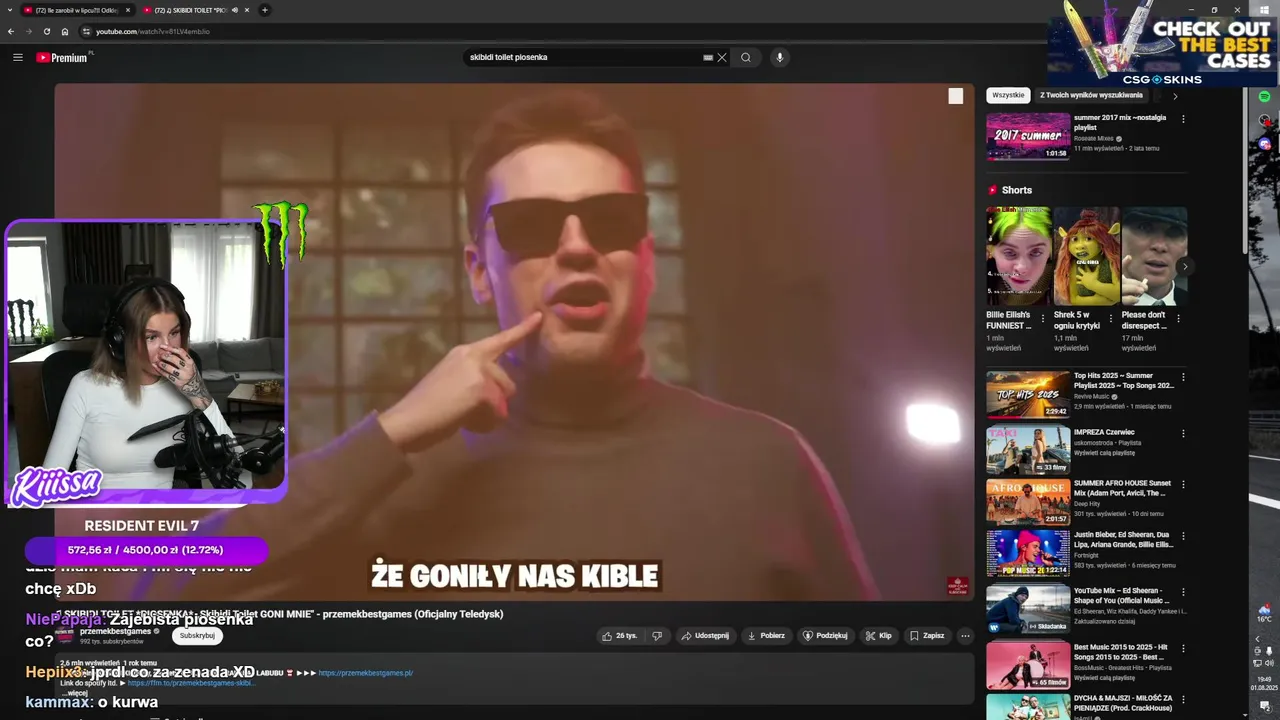Open 'Shrek 5 w ogniu krytyki' short
The image size is (1280, 720).
coord(1086,256)
